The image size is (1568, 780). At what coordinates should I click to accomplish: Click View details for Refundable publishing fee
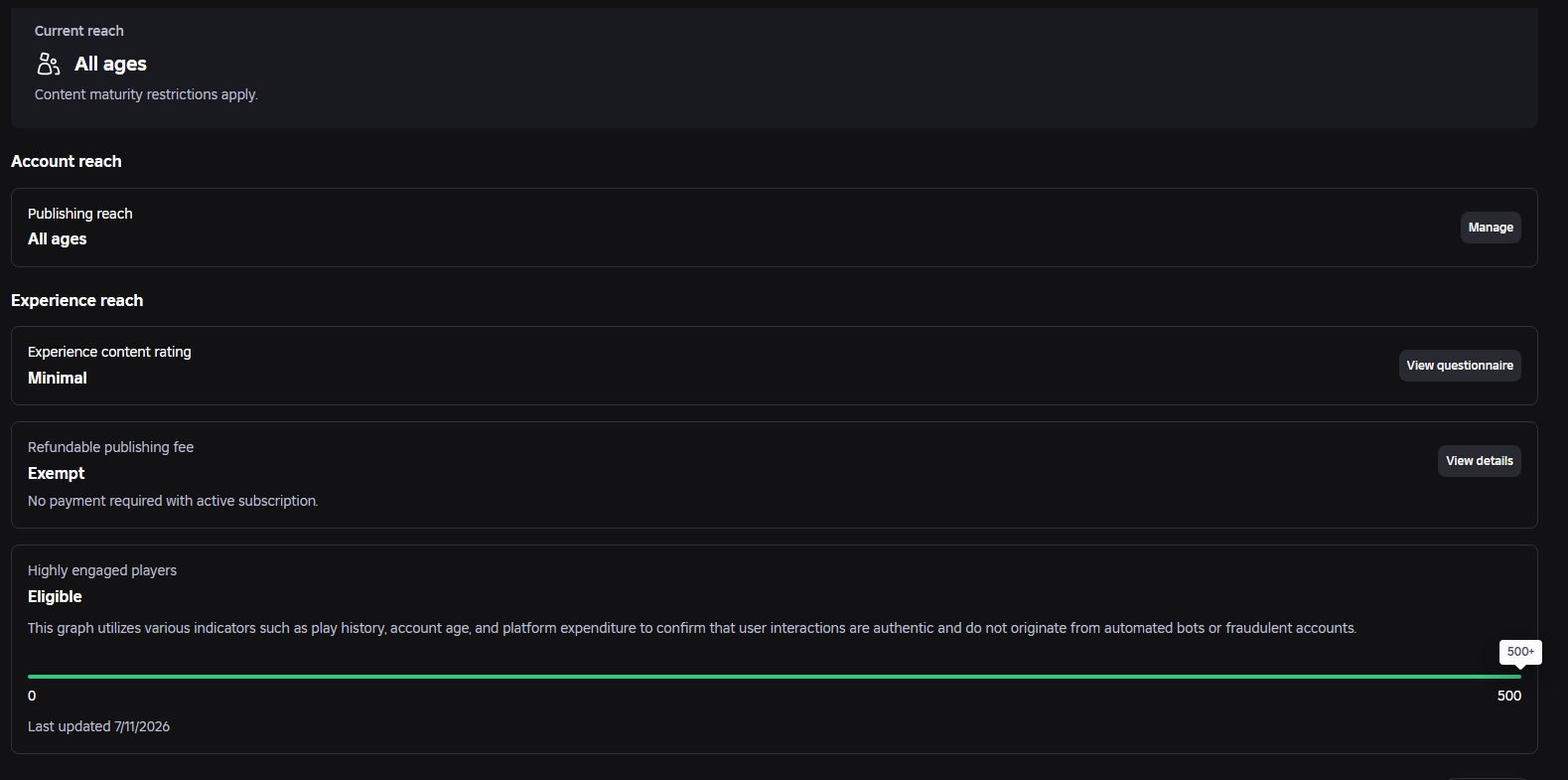coord(1480,461)
